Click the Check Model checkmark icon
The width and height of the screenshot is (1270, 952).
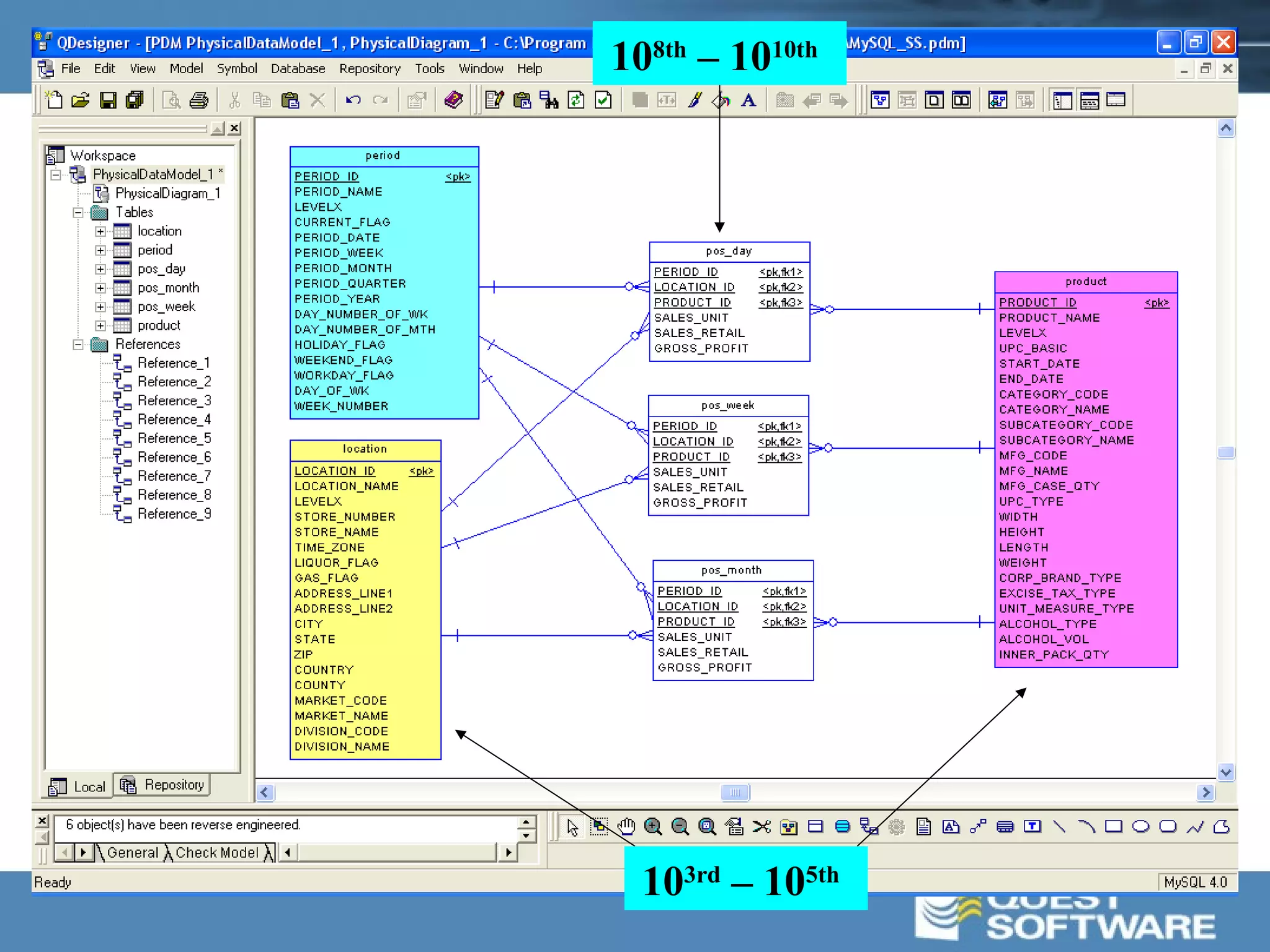(603, 100)
